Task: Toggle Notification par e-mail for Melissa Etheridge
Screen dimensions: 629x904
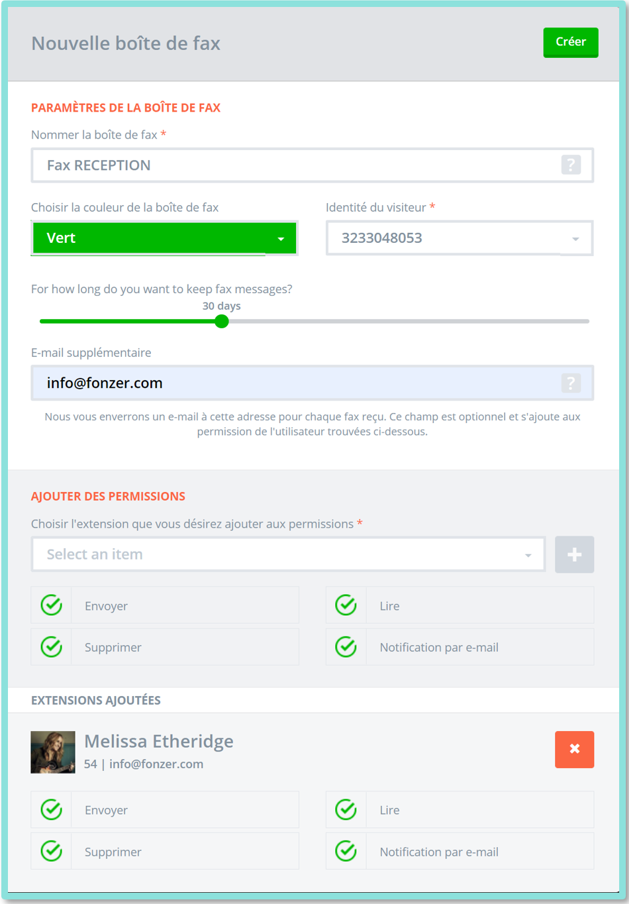Action: (346, 851)
